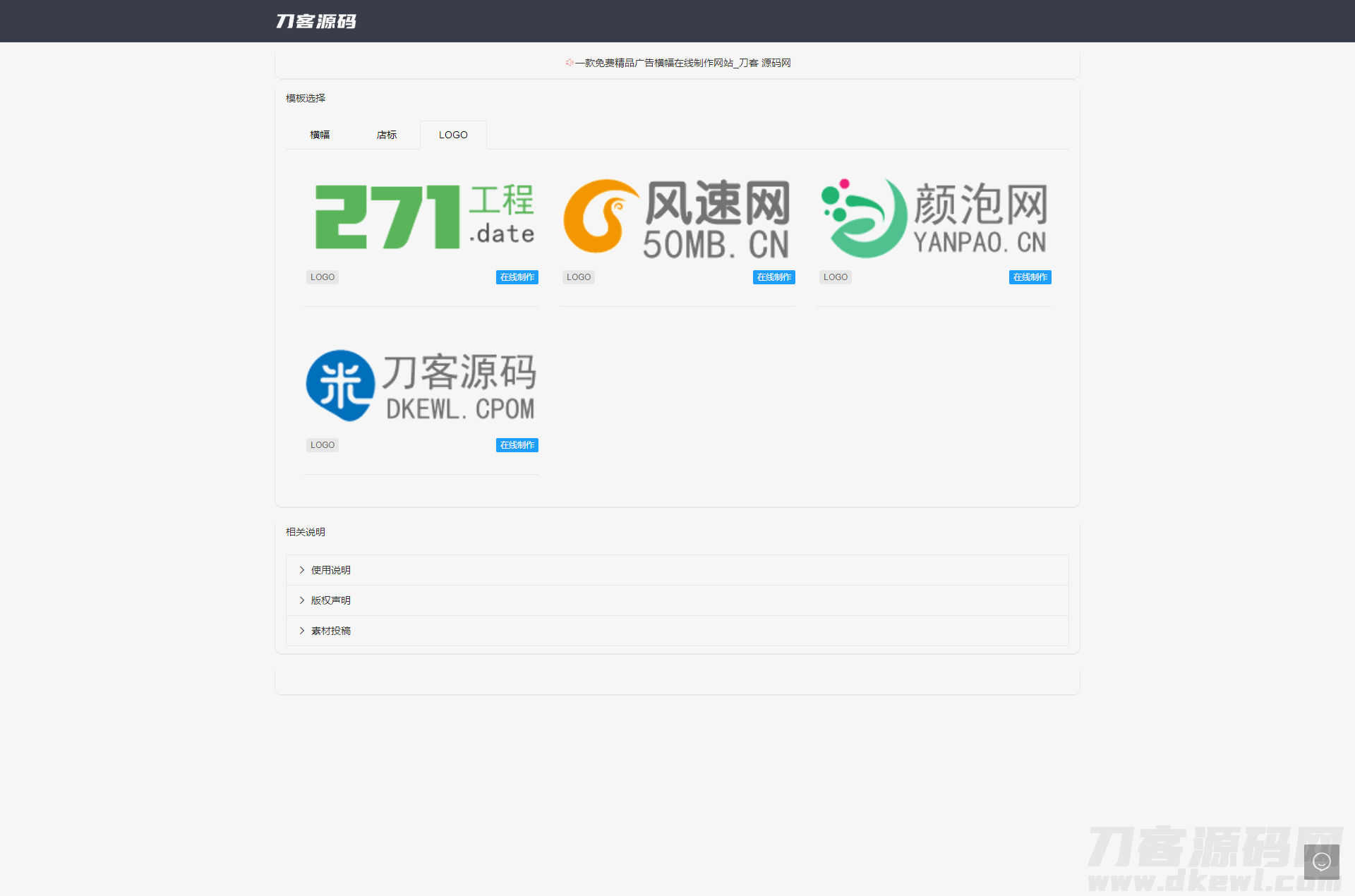Viewport: 1355px width, 896px height.
Task: Click the red speaker announcement icon
Action: (x=569, y=63)
